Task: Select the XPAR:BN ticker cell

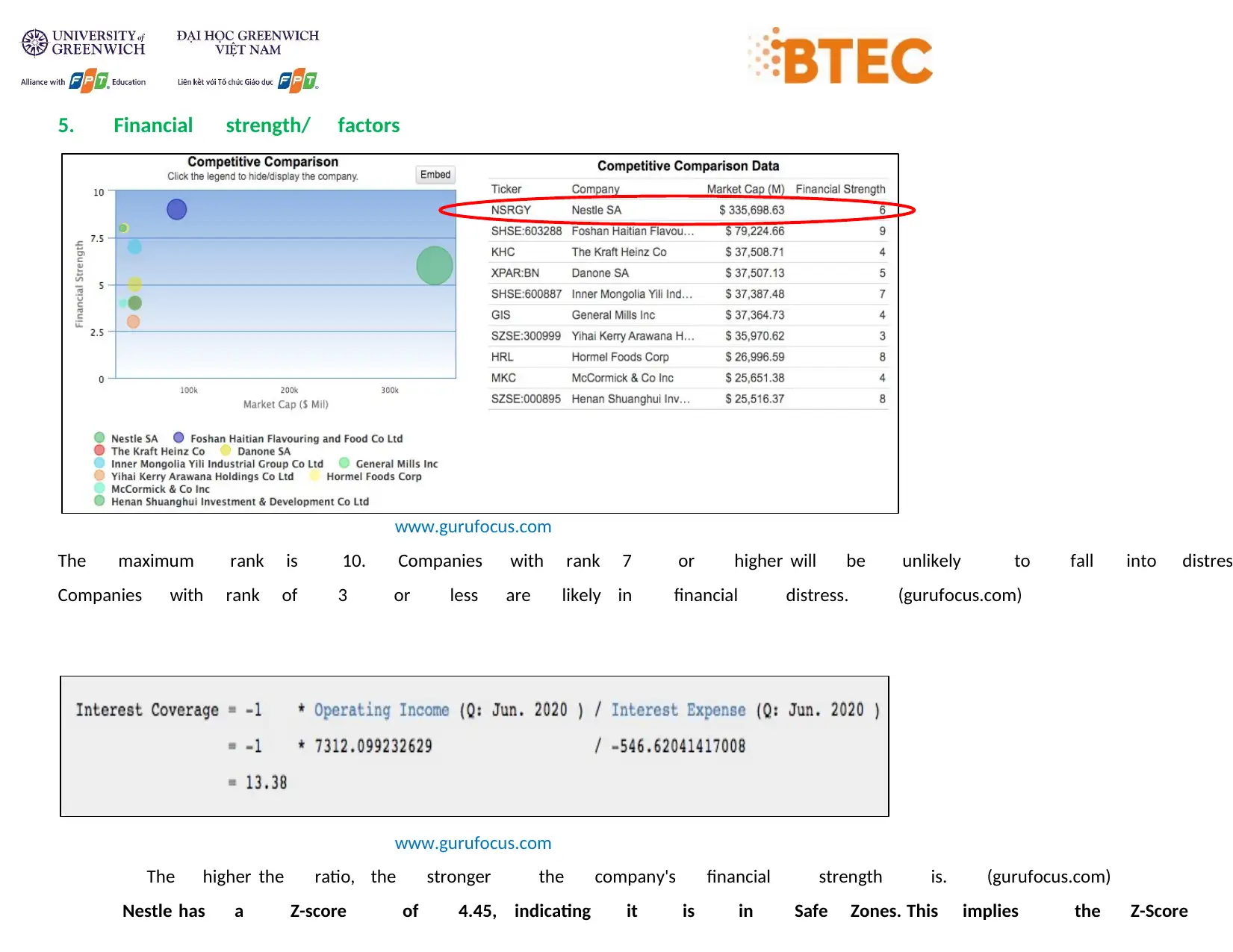Action: [515, 273]
